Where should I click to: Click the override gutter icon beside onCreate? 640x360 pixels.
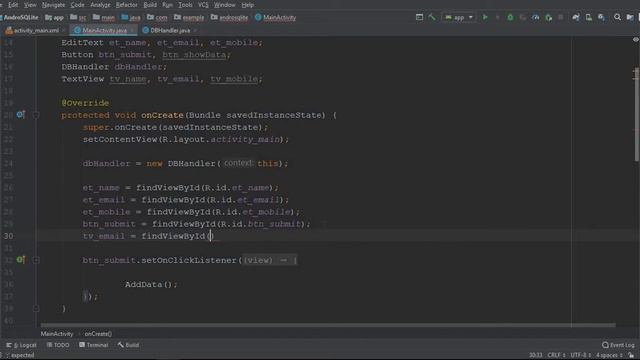[20, 115]
